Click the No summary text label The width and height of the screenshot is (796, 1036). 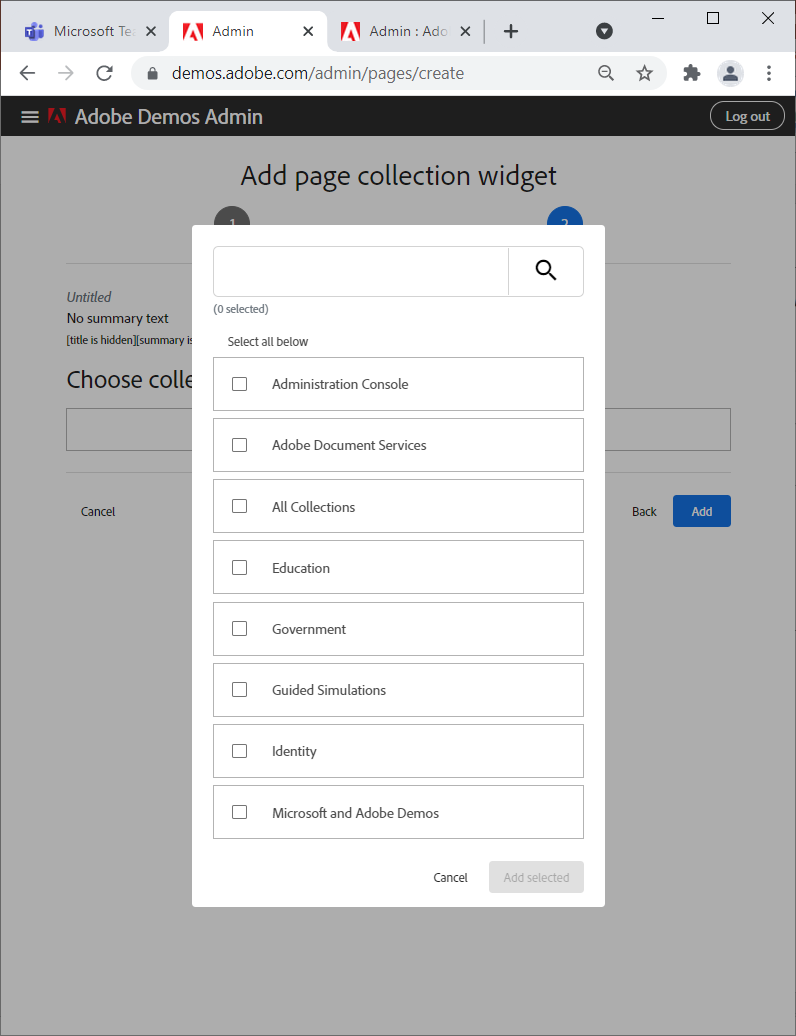tap(118, 318)
